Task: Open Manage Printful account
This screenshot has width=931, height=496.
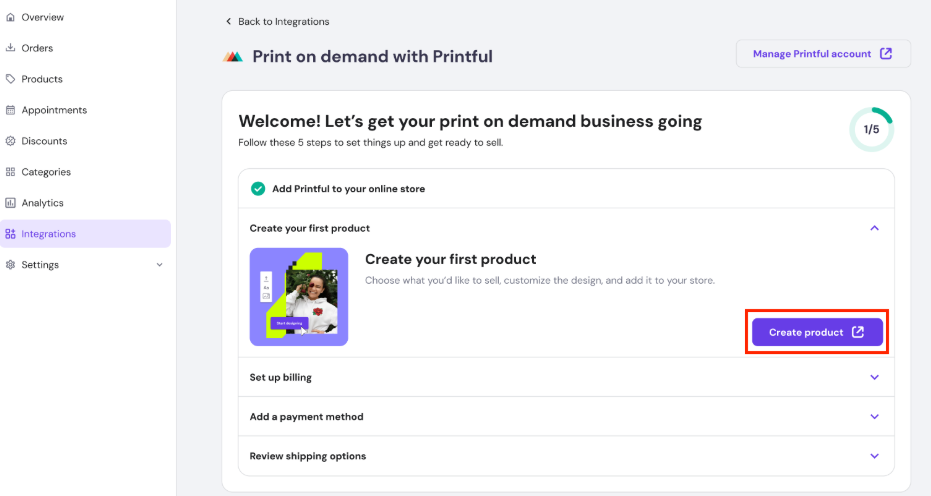Action: tap(822, 54)
